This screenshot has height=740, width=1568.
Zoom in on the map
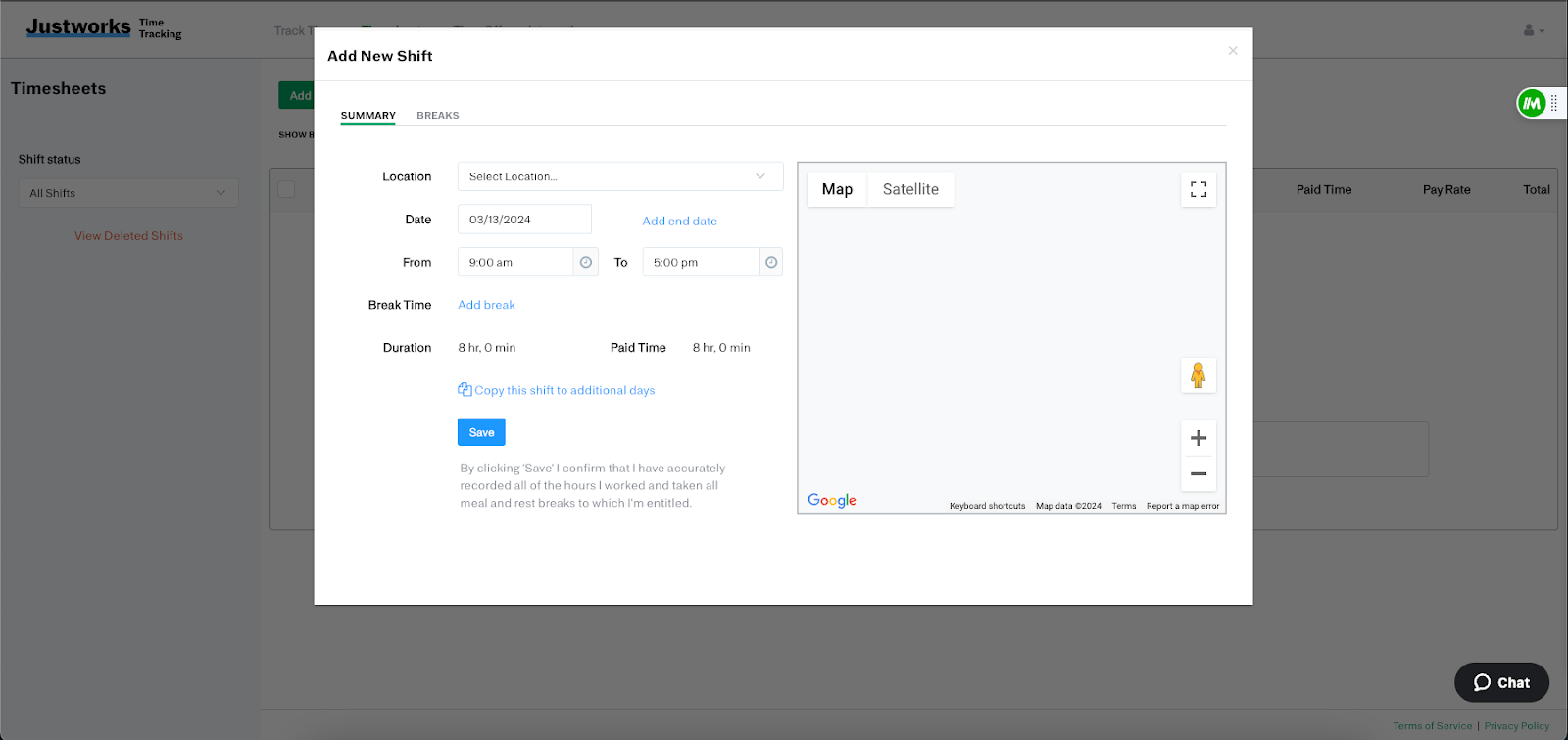click(1198, 438)
